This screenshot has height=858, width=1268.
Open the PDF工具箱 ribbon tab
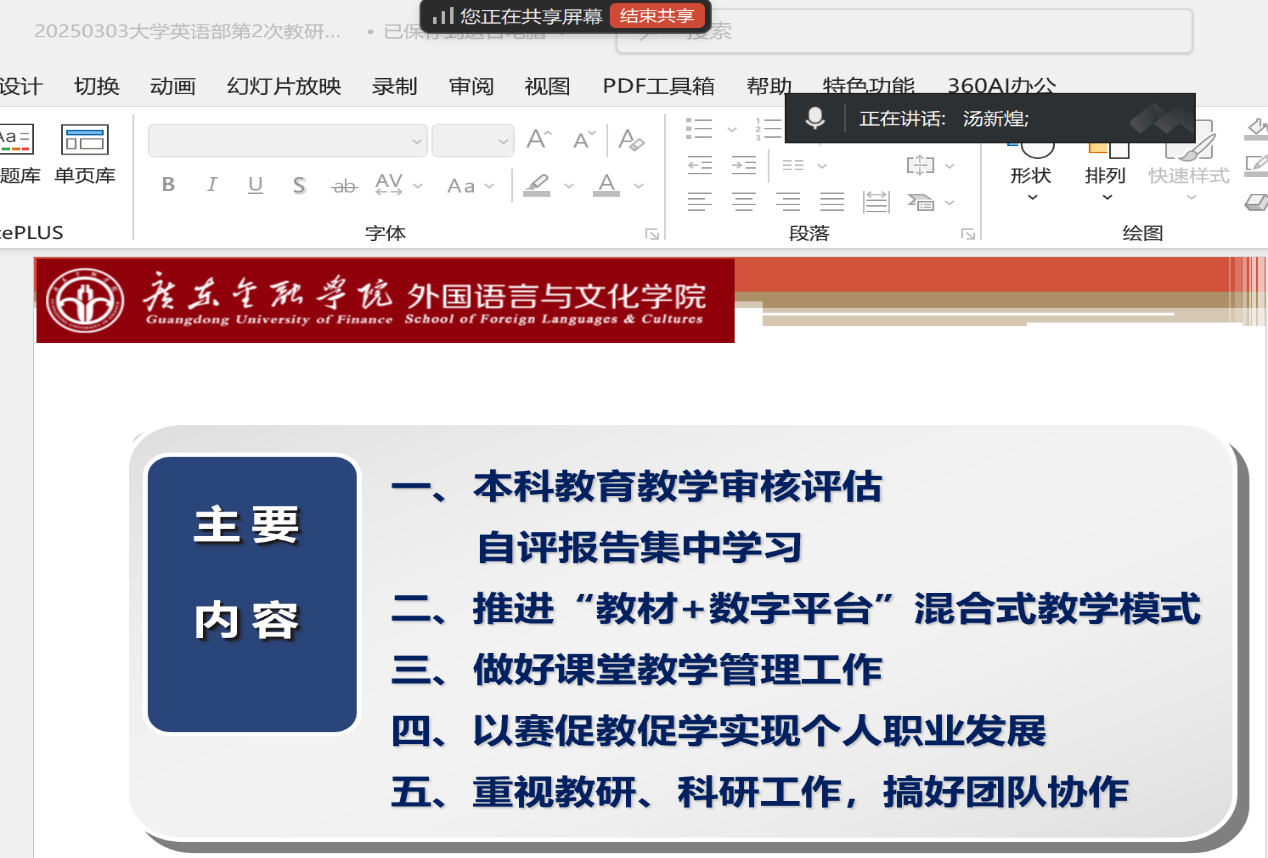tap(658, 86)
